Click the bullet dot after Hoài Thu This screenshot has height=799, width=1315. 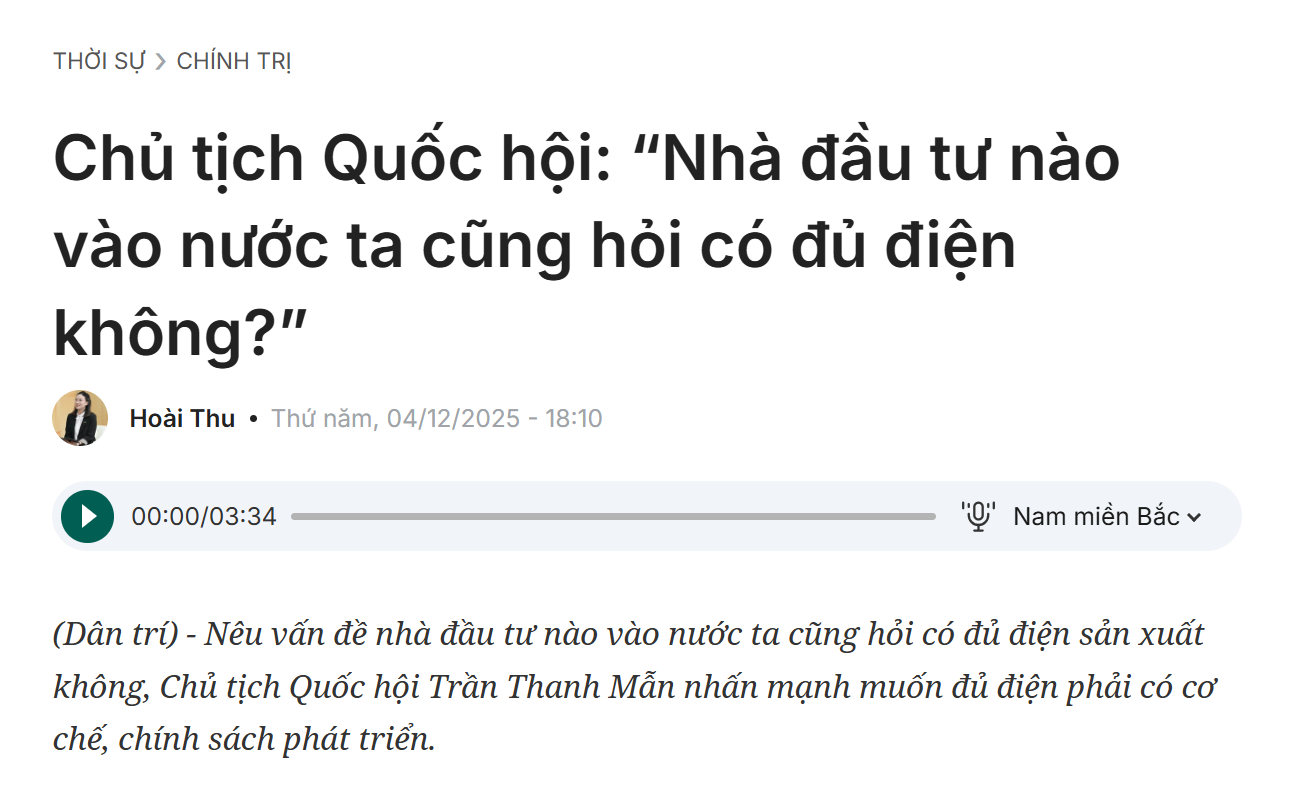point(253,418)
